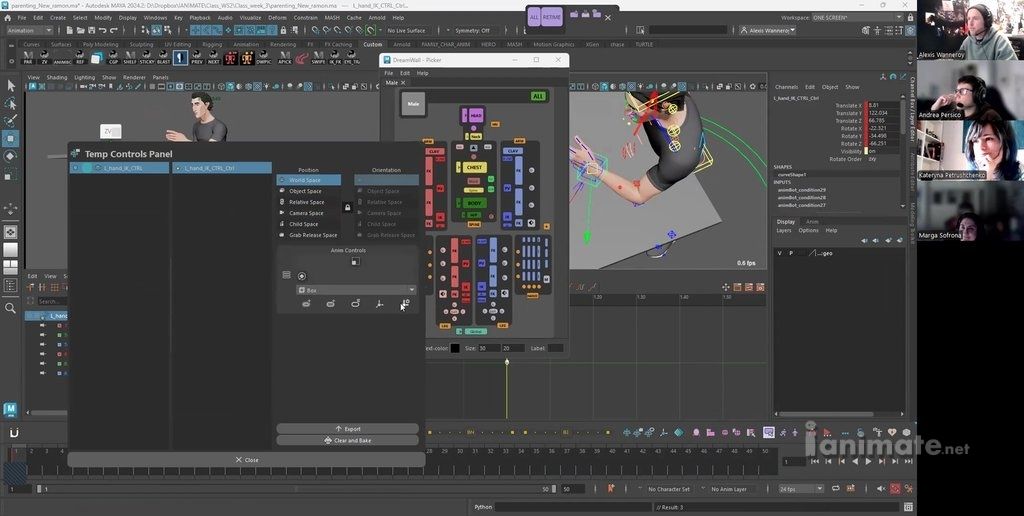Select Child Space under Position
The width and height of the screenshot is (1024, 516).
308,224
